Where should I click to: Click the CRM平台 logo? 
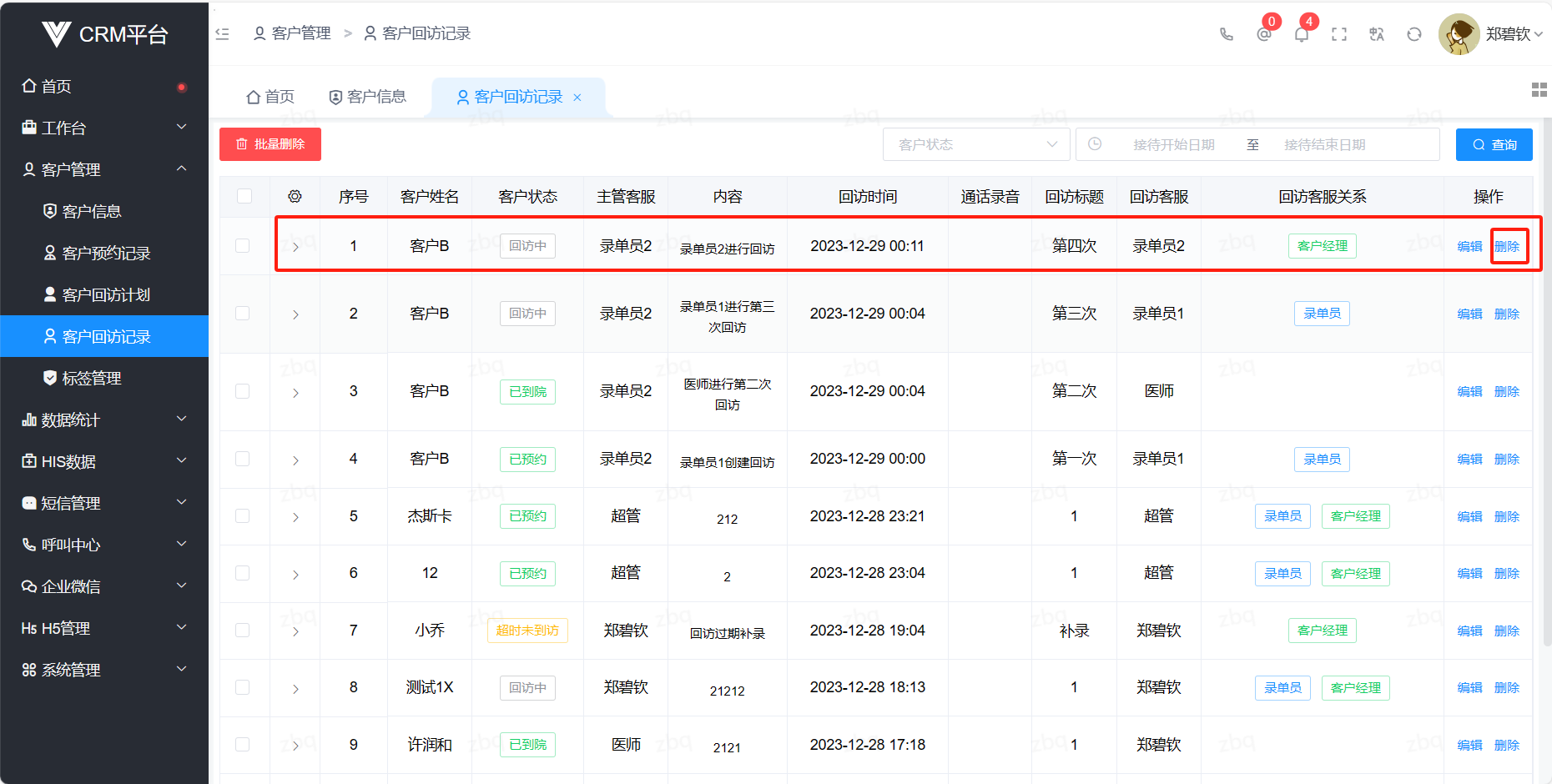104,34
